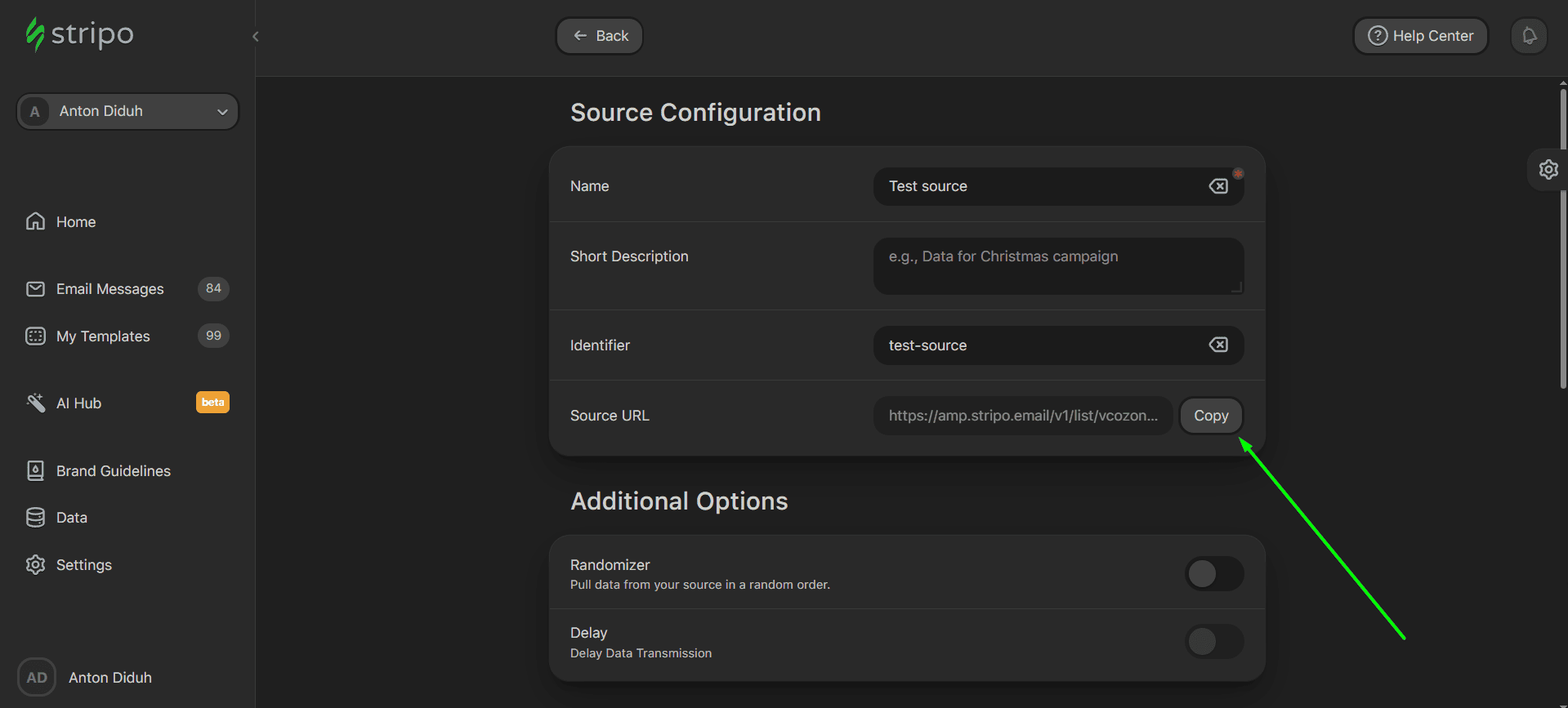This screenshot has width=1568, height=708.
Task: Go to Home in sidebar
Action: 75,222
